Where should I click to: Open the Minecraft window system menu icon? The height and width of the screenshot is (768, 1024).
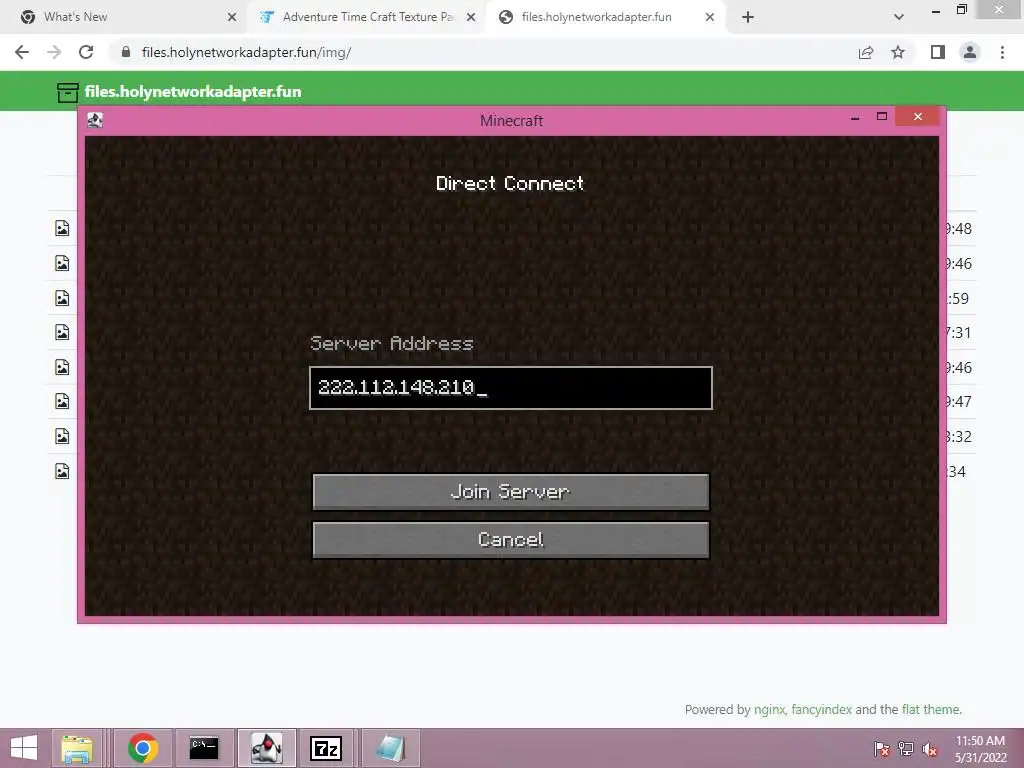click(95, 120)
